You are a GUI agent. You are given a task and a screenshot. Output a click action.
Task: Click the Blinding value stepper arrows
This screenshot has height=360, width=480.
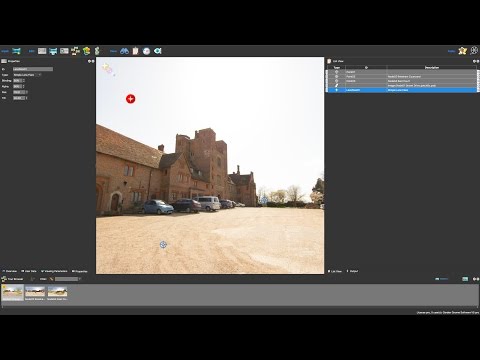[23, 81]
